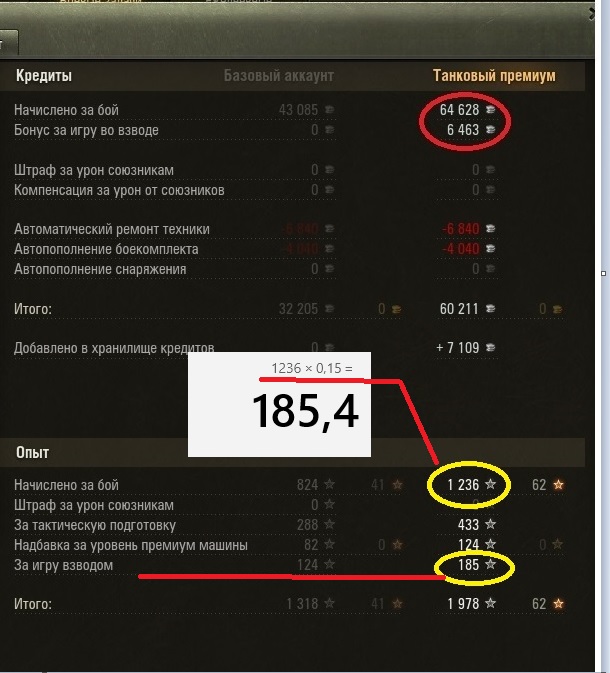
Task: Click the credits icon next to 60 211 total
Action: click(490, 309)
